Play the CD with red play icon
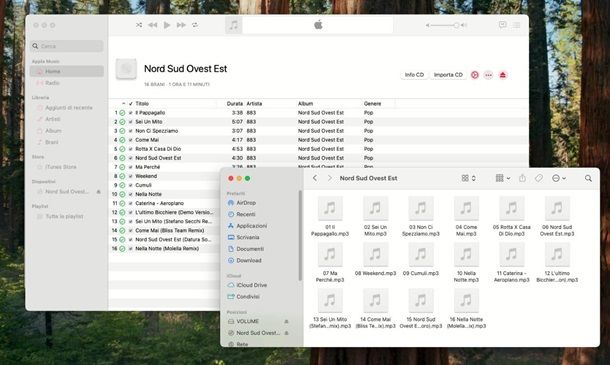This screenshot has height=365, width=610. [x=475, y=75]
